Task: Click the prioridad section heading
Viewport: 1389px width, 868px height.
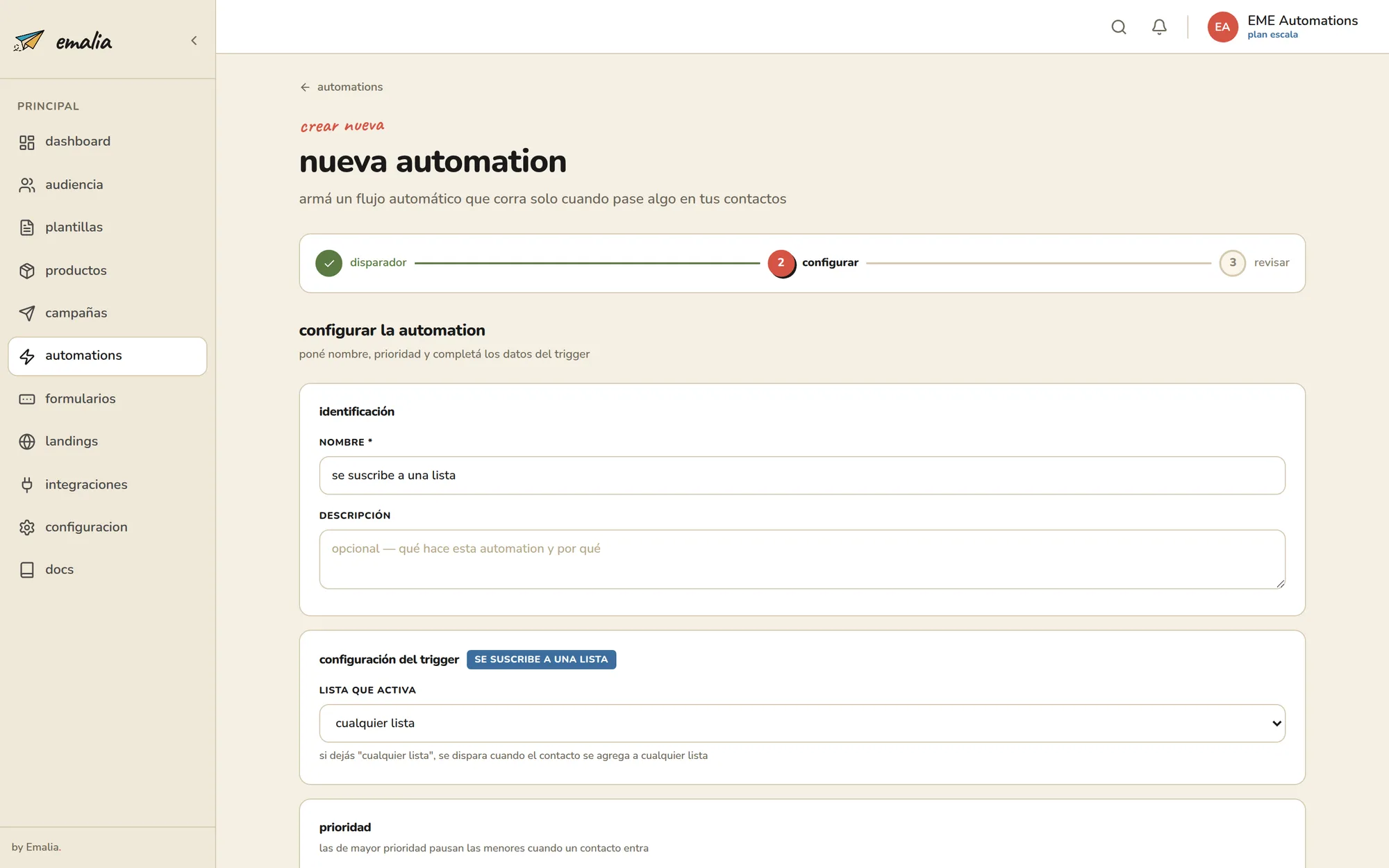Action: coord(345,828)
